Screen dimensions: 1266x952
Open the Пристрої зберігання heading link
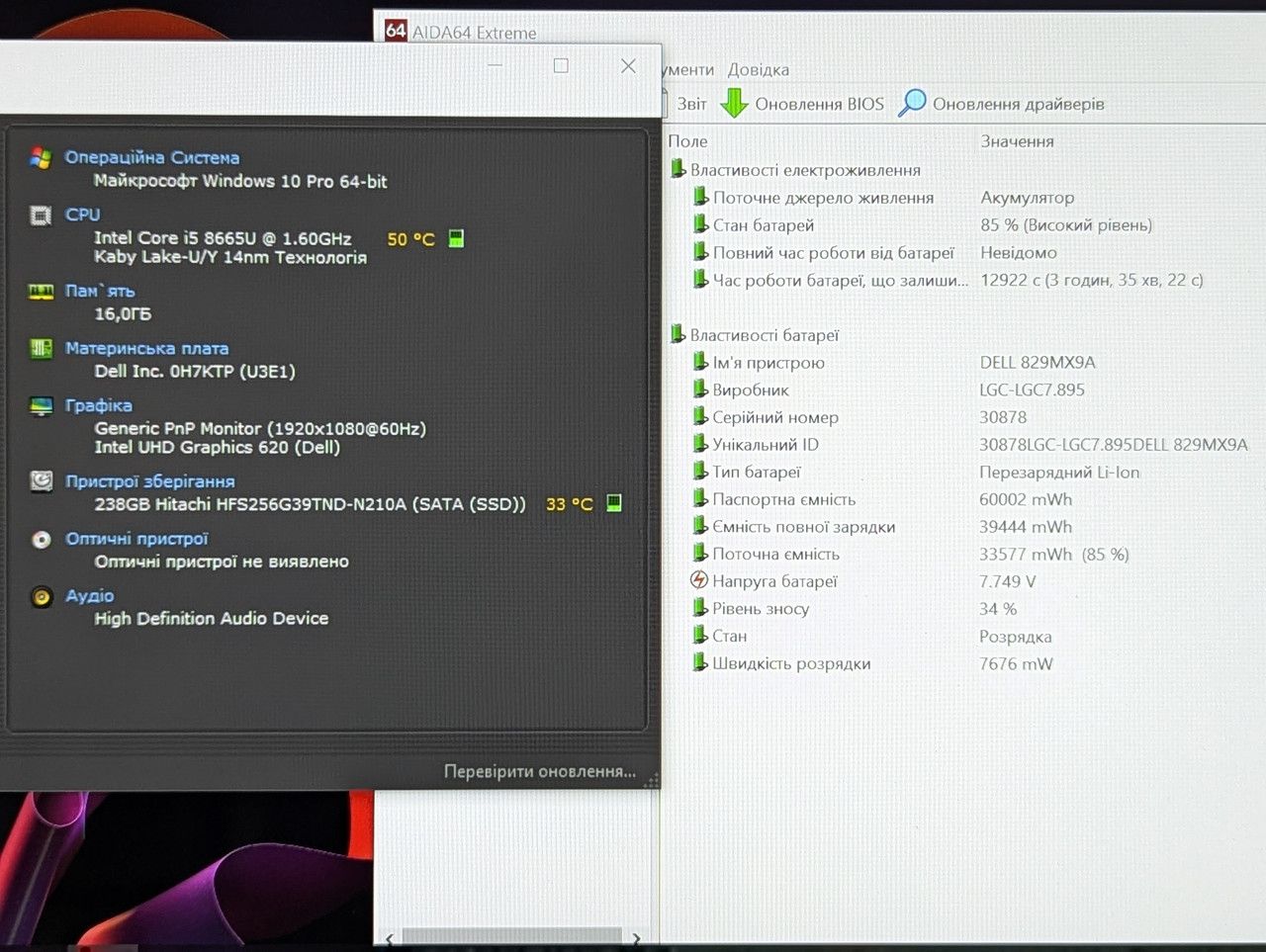click(150, 481)
